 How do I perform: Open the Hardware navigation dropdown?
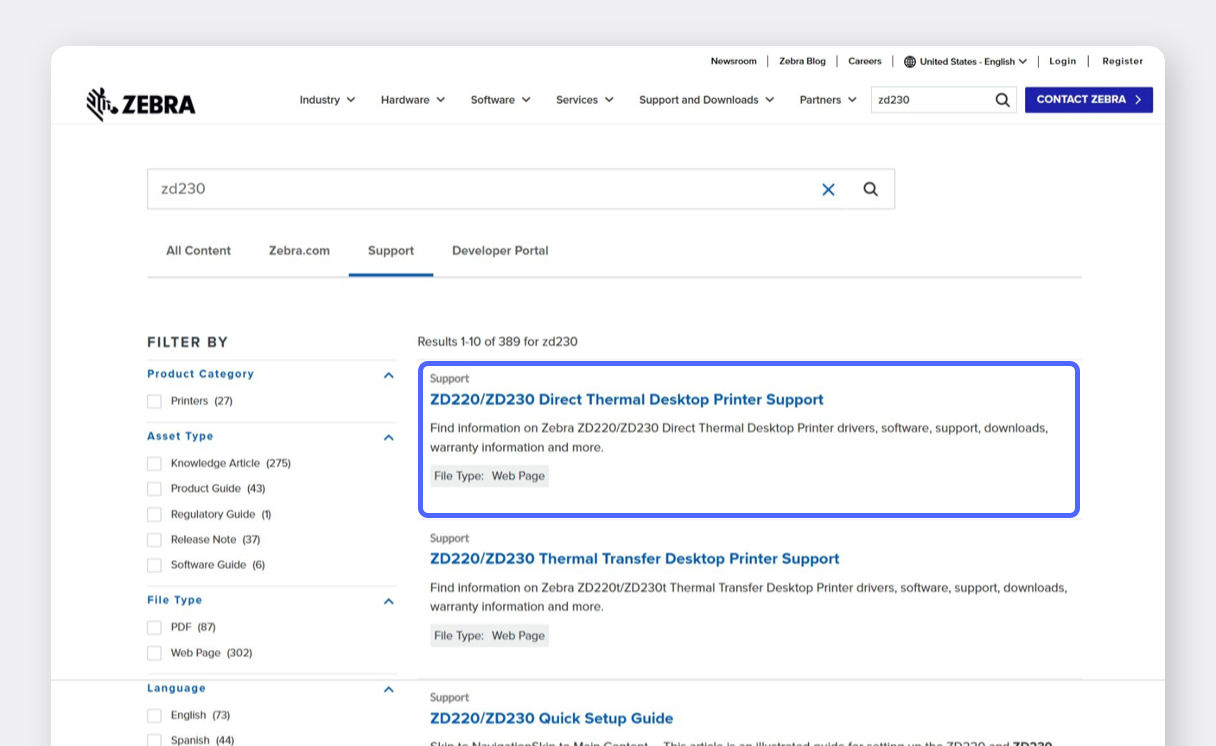pyautogui.click(x=412, y=100)
